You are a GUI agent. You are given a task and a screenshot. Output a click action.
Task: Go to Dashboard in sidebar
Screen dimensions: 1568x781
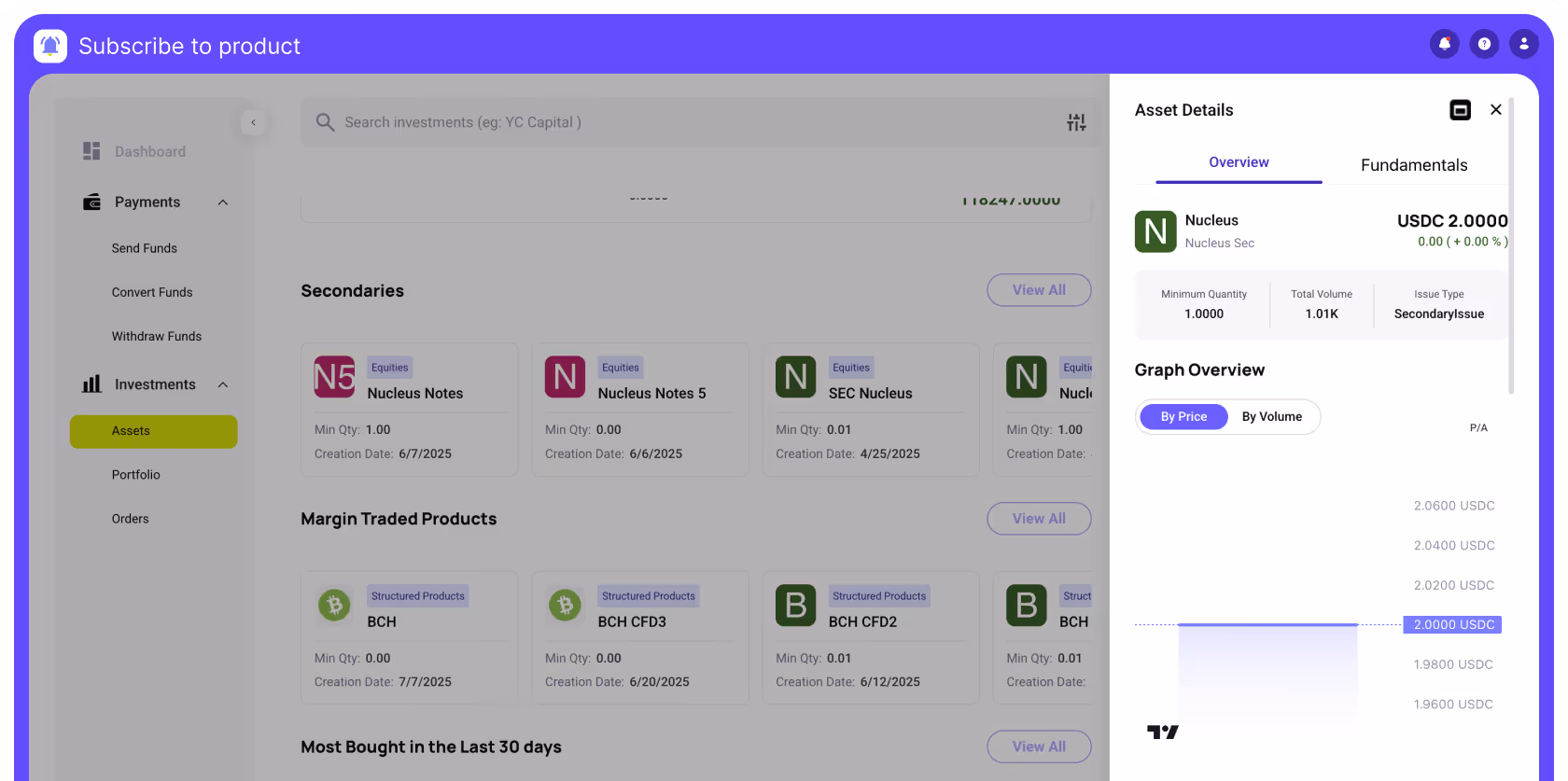(150, 151)
